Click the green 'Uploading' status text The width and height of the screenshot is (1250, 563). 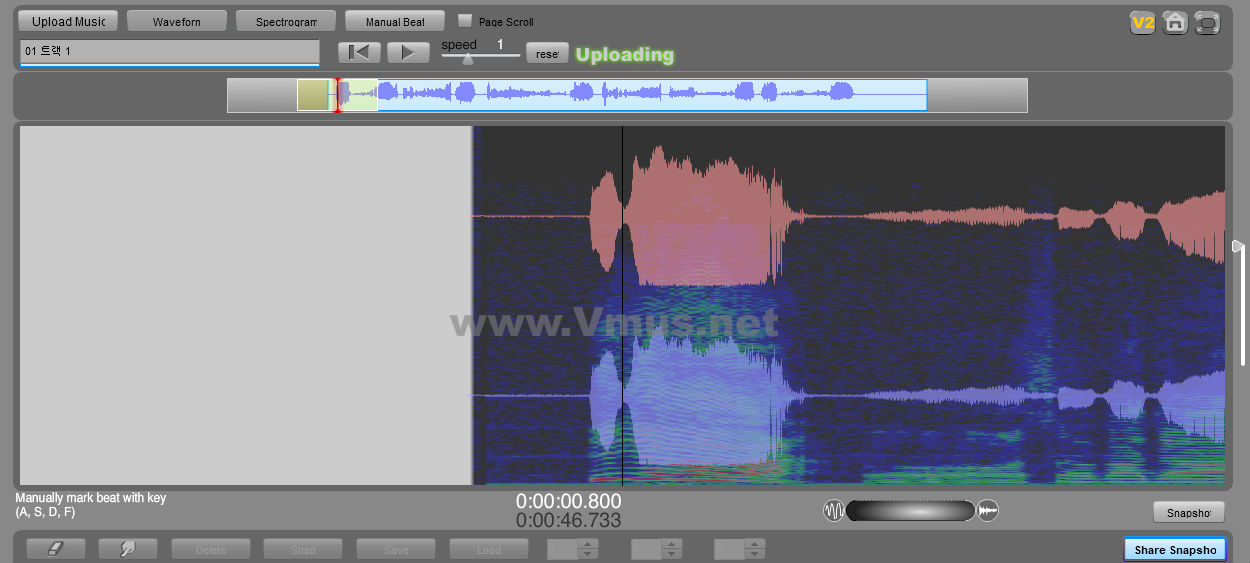pyautogui.click(x=625, y=55)
